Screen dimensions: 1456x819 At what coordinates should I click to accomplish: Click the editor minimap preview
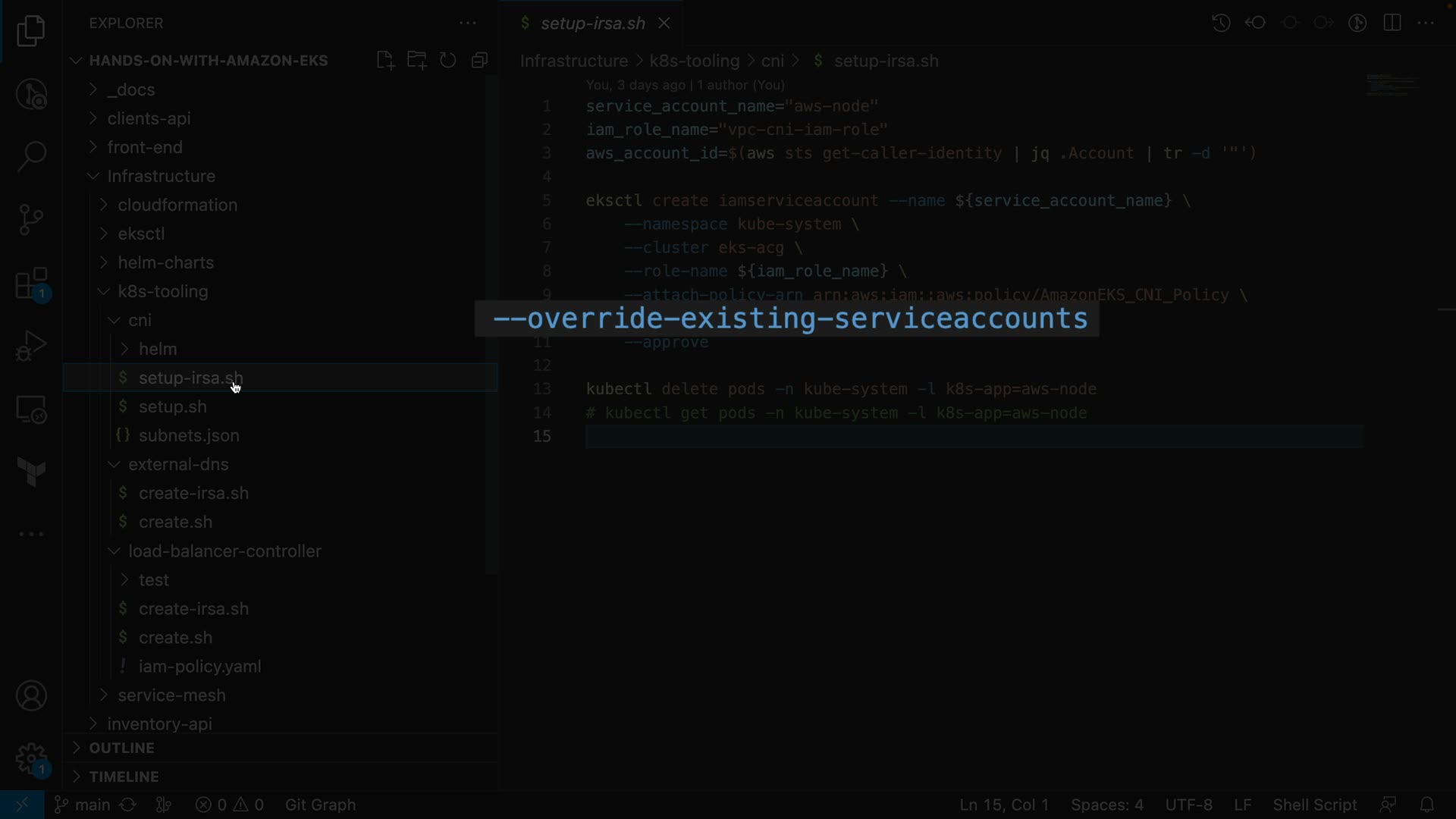click(x=1392, y=85)
